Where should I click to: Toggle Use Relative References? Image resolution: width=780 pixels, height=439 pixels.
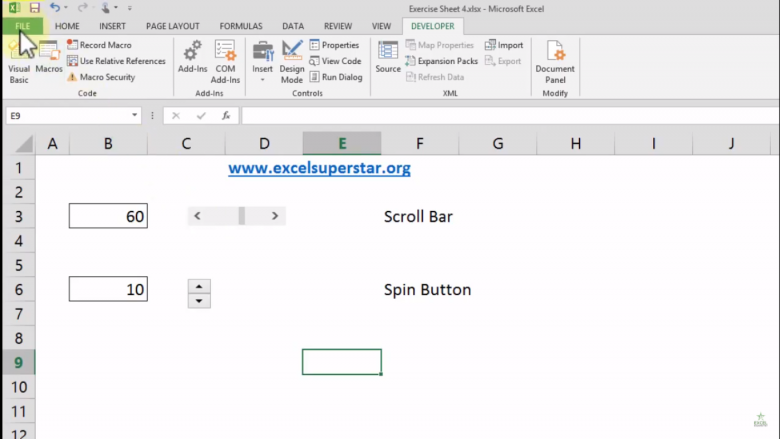pyautogui.click(x=72, y=61)
